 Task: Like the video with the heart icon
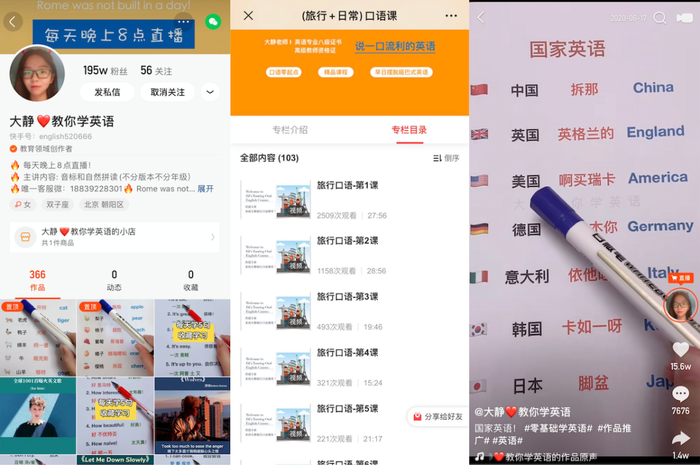point(680,349)
